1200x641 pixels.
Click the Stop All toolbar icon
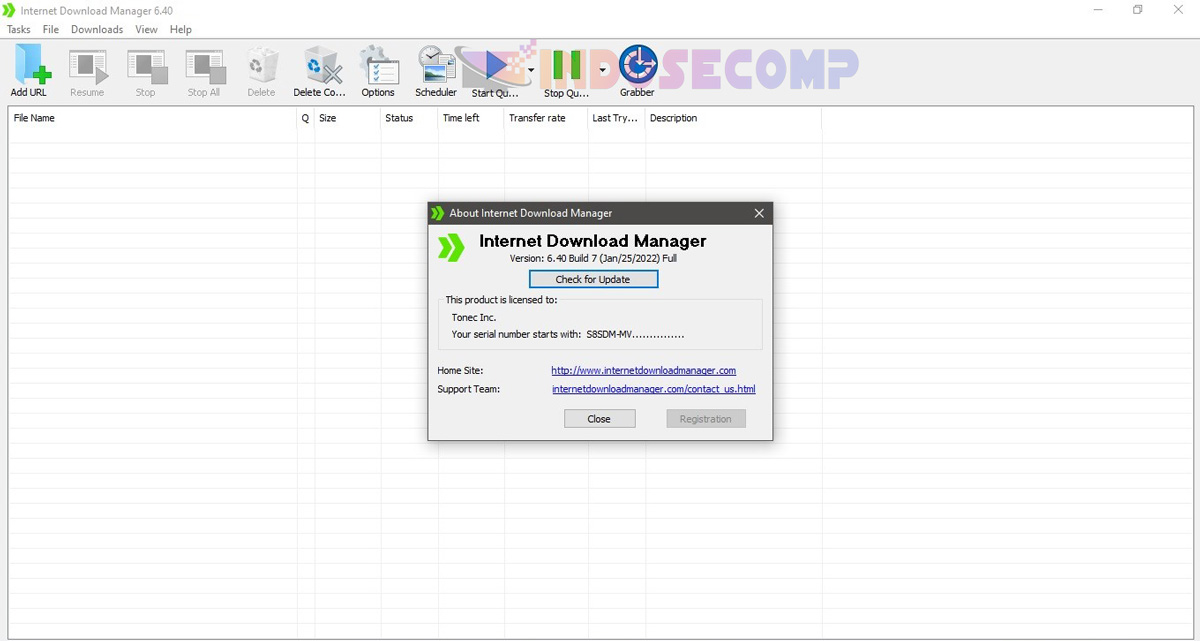pos(203,65)
